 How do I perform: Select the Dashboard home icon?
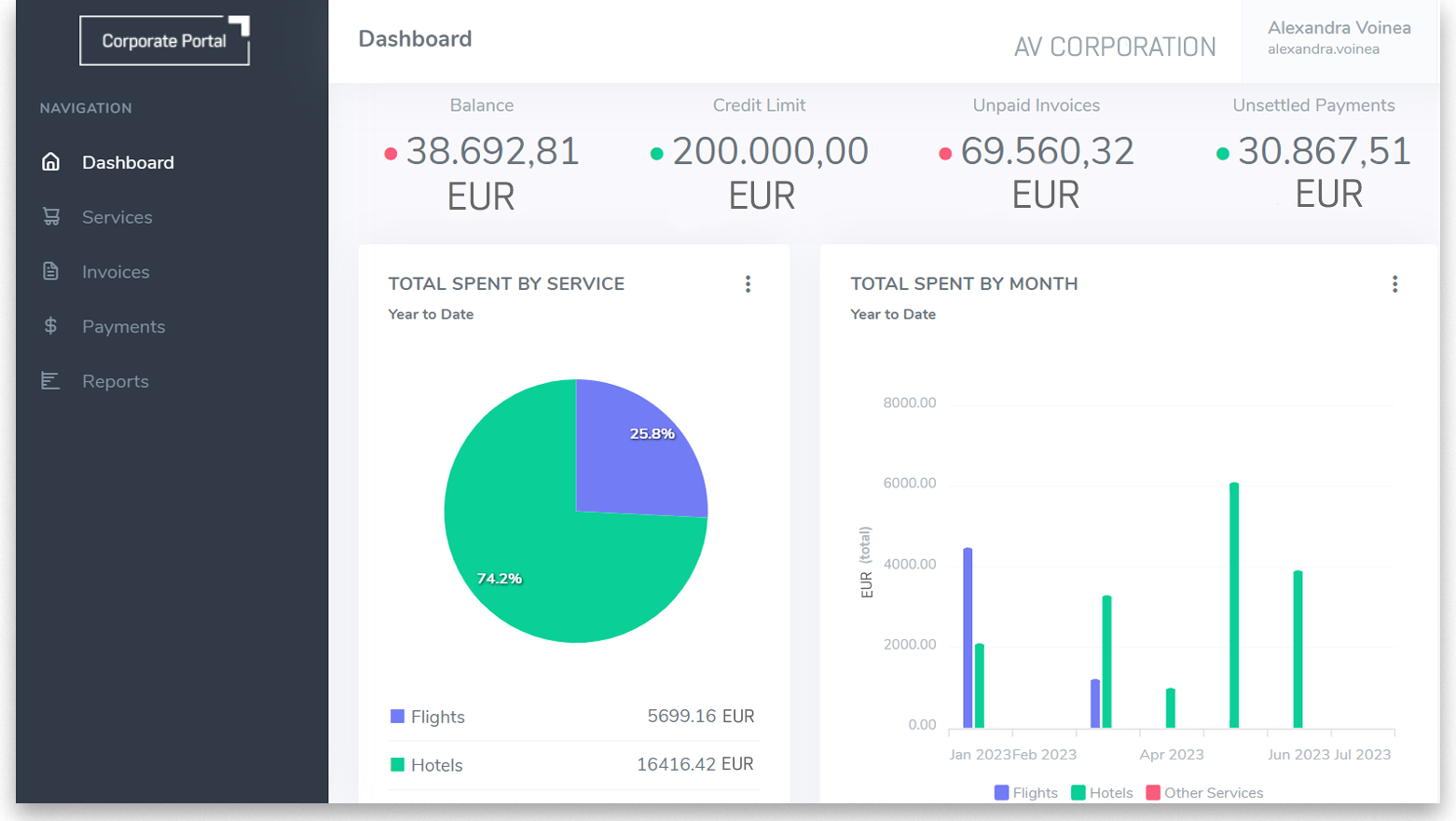50,161
